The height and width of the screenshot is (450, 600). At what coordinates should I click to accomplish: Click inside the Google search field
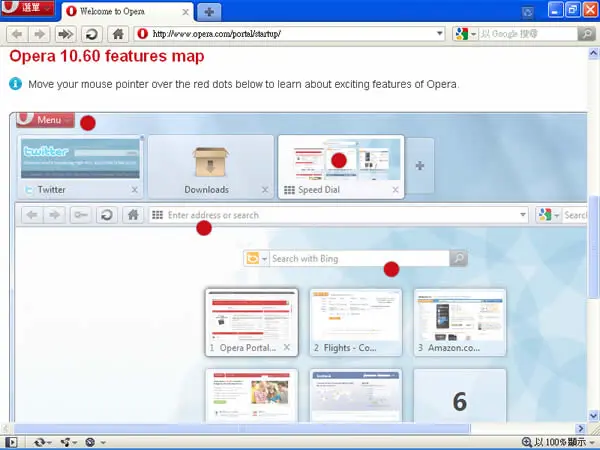(527, 34)
